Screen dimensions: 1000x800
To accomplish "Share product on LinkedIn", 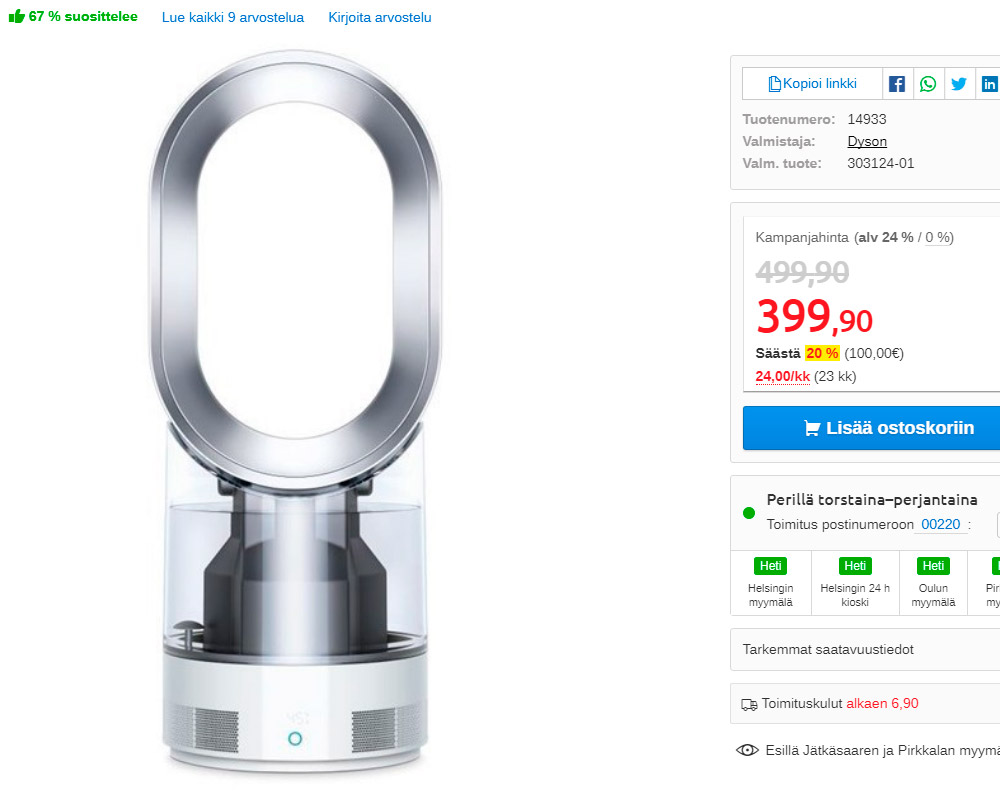I will click(x=989, y=84).
